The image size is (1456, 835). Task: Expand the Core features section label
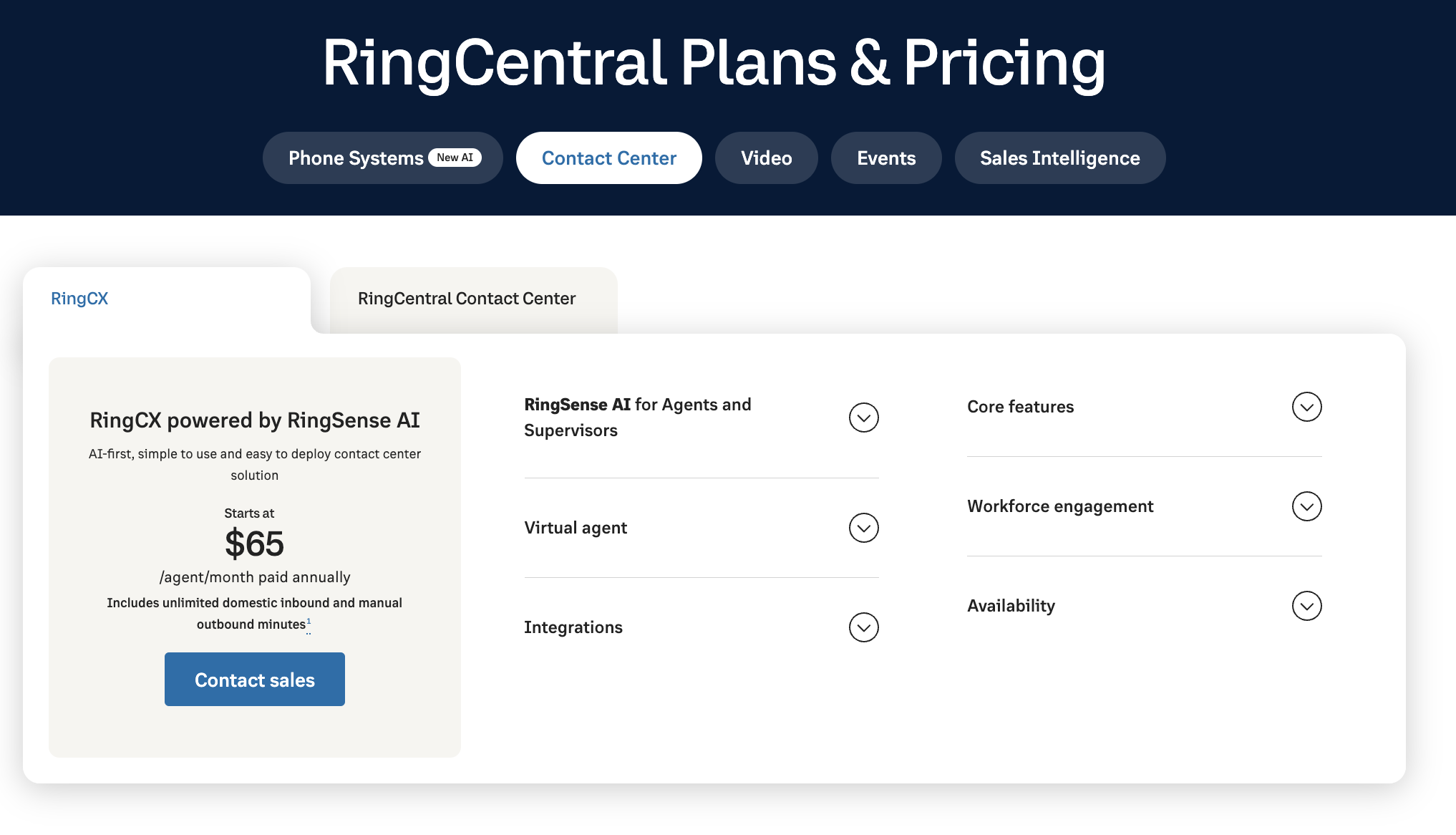tap(1020, 407)
